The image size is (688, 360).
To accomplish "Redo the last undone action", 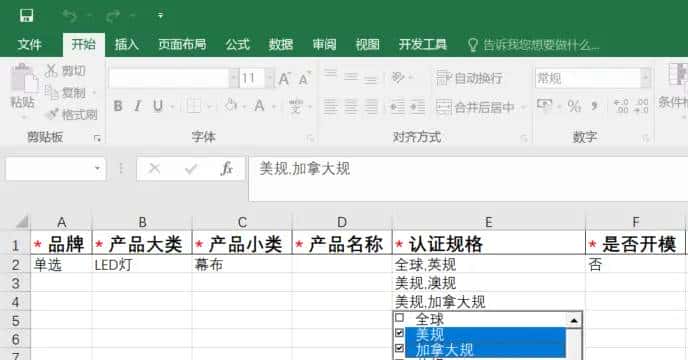I will point(113,16).
